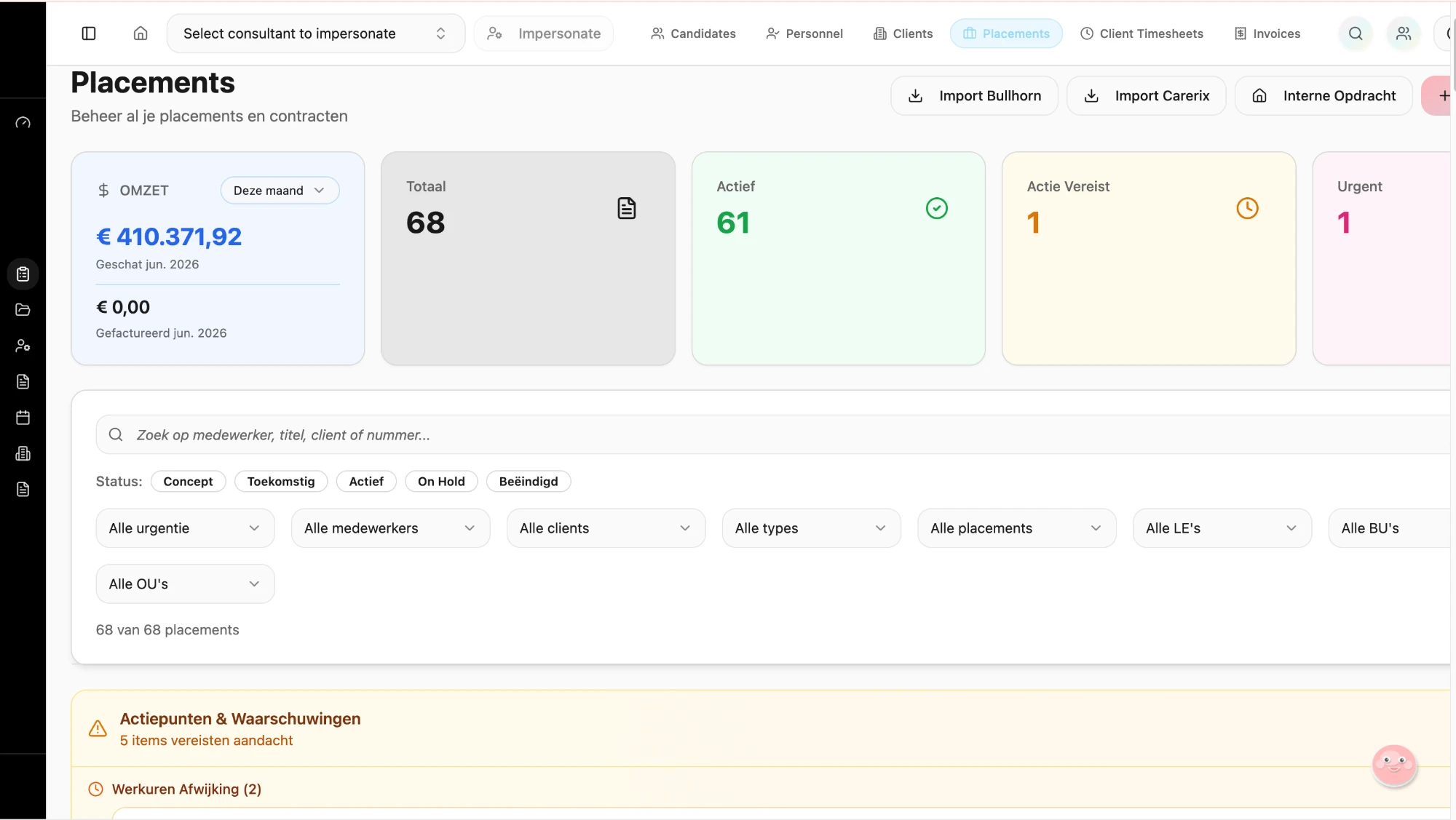Viewport: 1456px width, 820px height.
Task: Click the clock icon on Actie Vereist card
Action: [x=1247, y=208]
